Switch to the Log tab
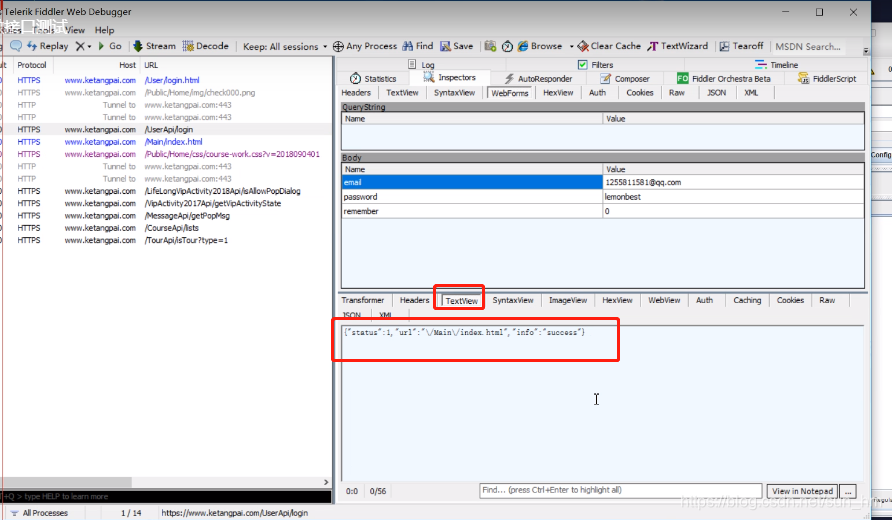This screenshot has height=520, width=892. click(422, 65)
